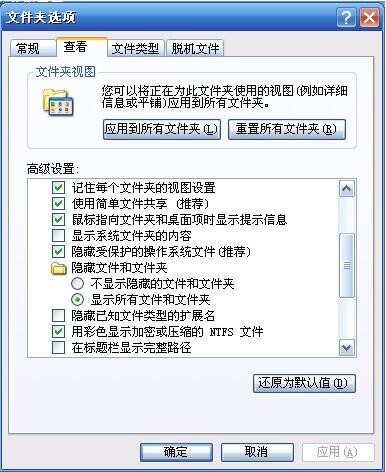The image size is (386, 472).
Task: Toggle 记住每个文件夹的视图设置 checkbox
Action: (58, 188)
